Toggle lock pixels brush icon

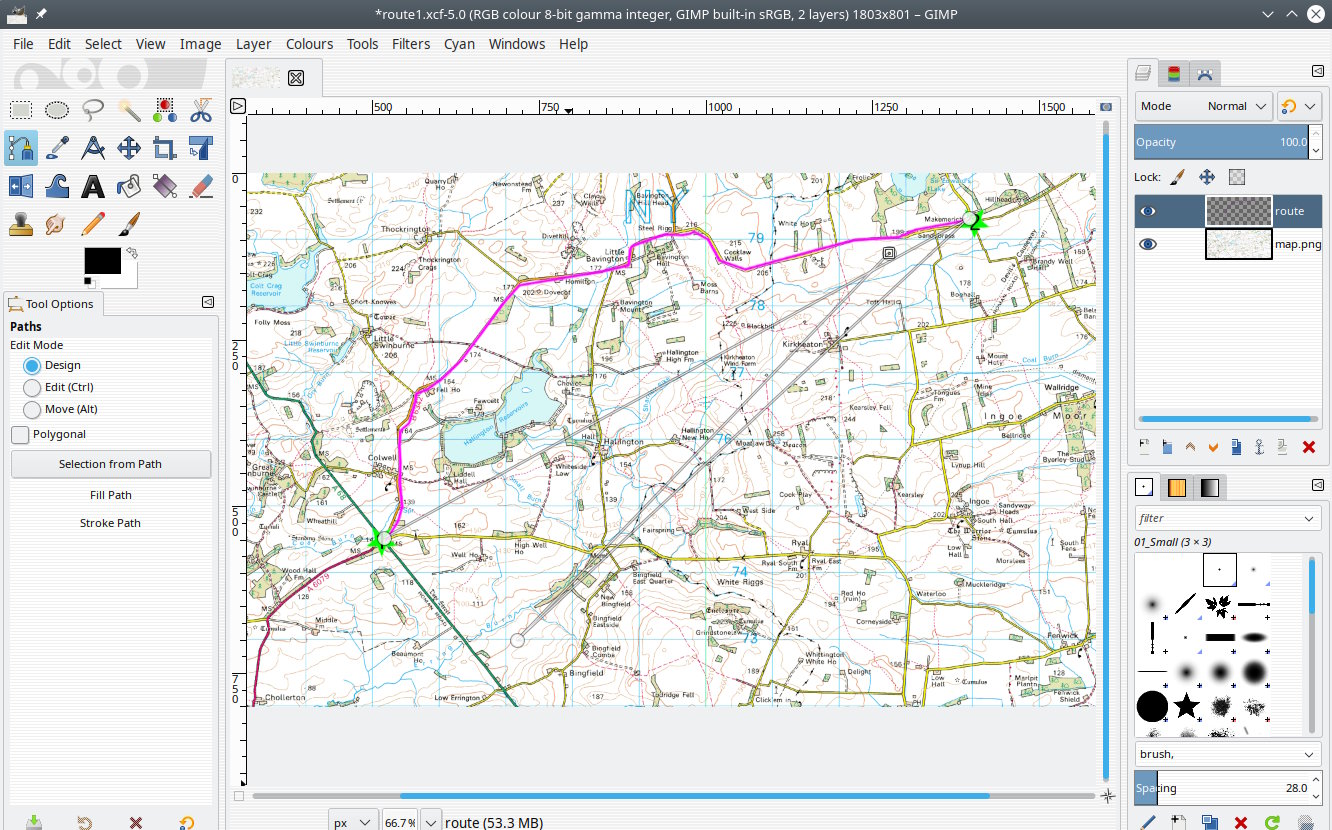coord(1177,177)
